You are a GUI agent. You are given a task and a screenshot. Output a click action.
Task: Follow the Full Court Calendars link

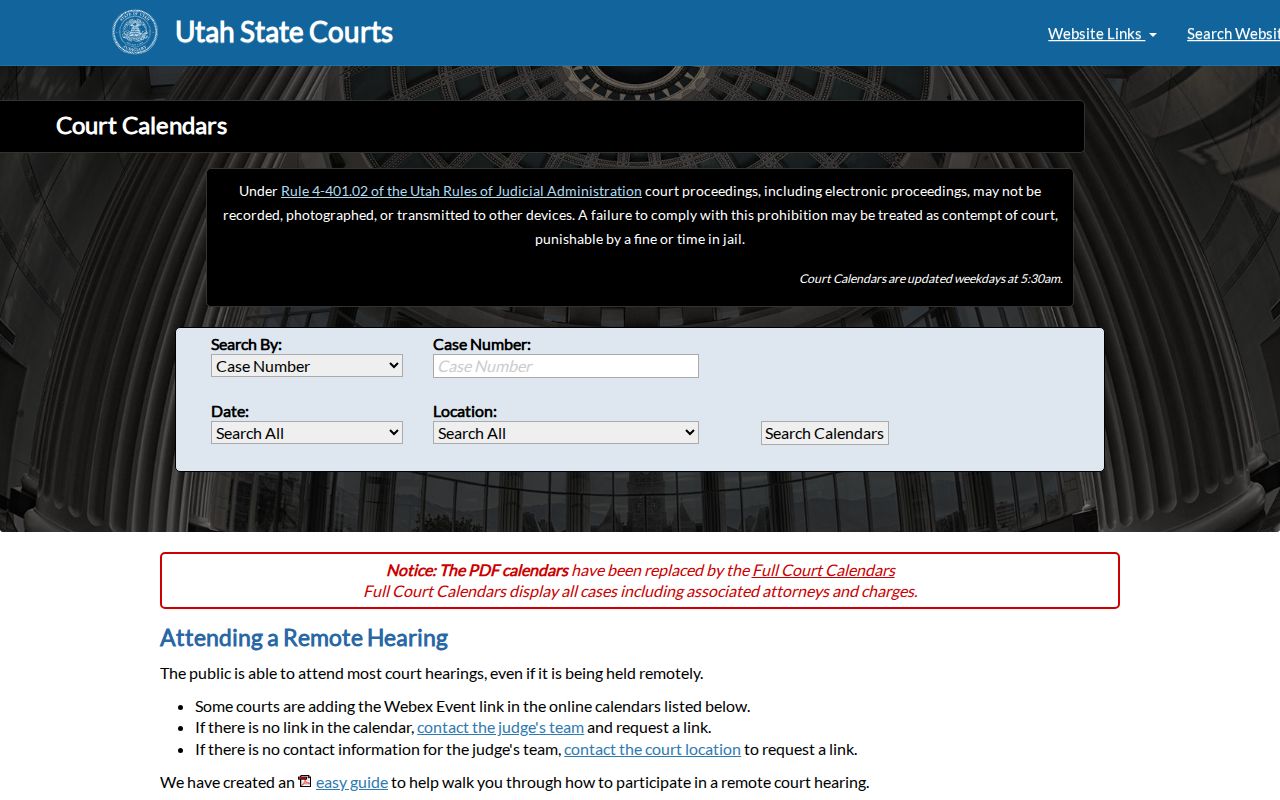pyautogui.click(x=824, y=570)
